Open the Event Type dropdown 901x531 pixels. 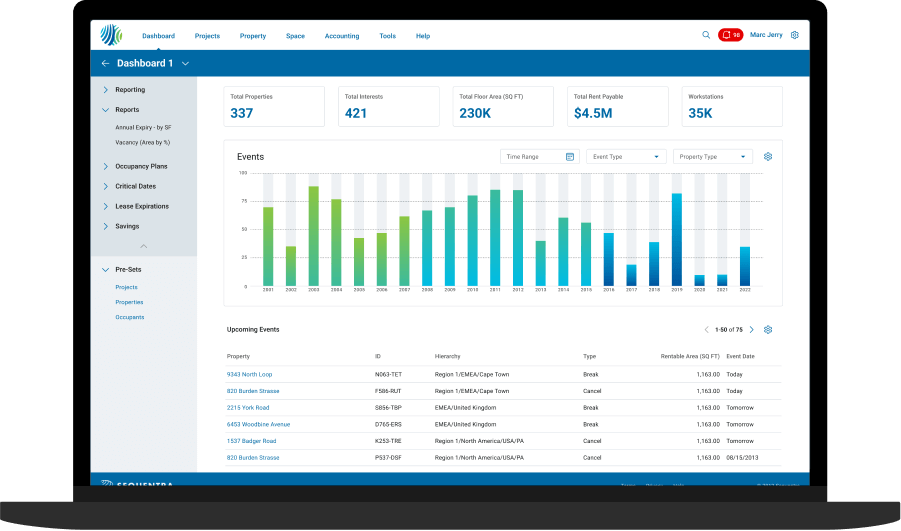[x=626, y=157]
